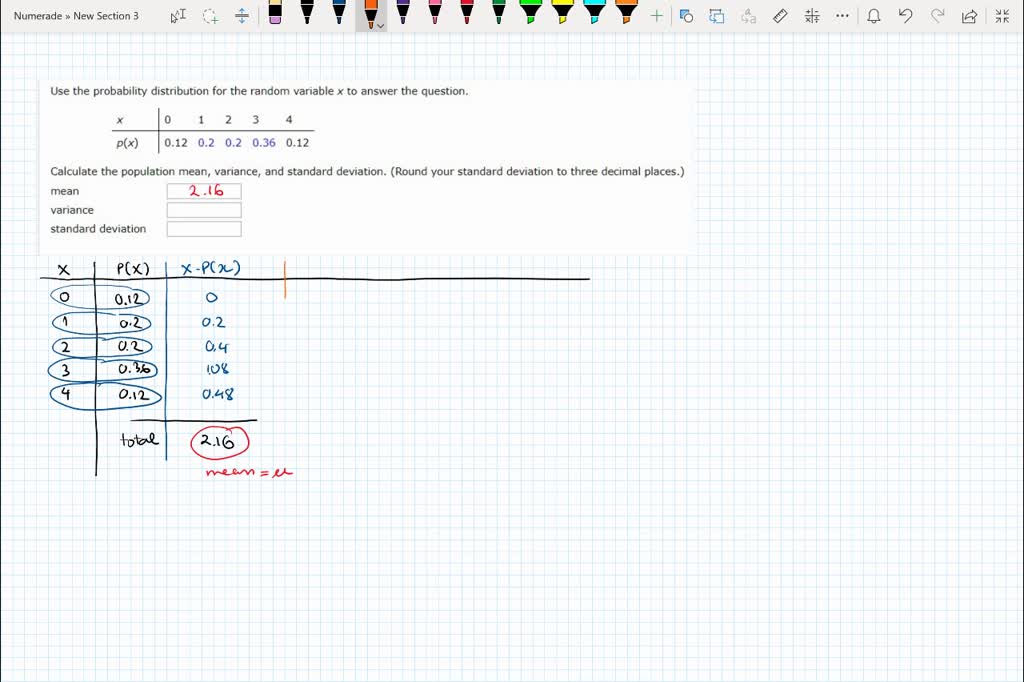The height and width of the screenshot is (682, 1024).
Task: Select the yellow highlighter
Action: pyautogui.click(x=562, y=15)
